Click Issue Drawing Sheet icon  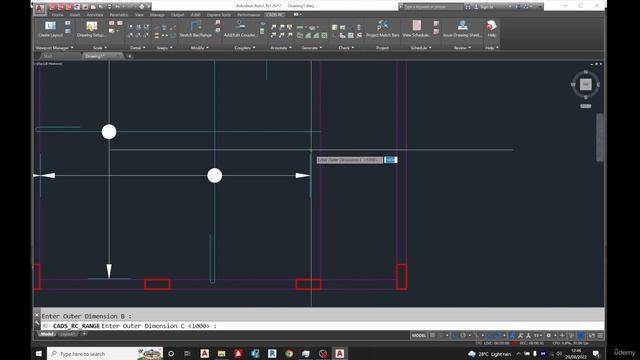point(462,27)
